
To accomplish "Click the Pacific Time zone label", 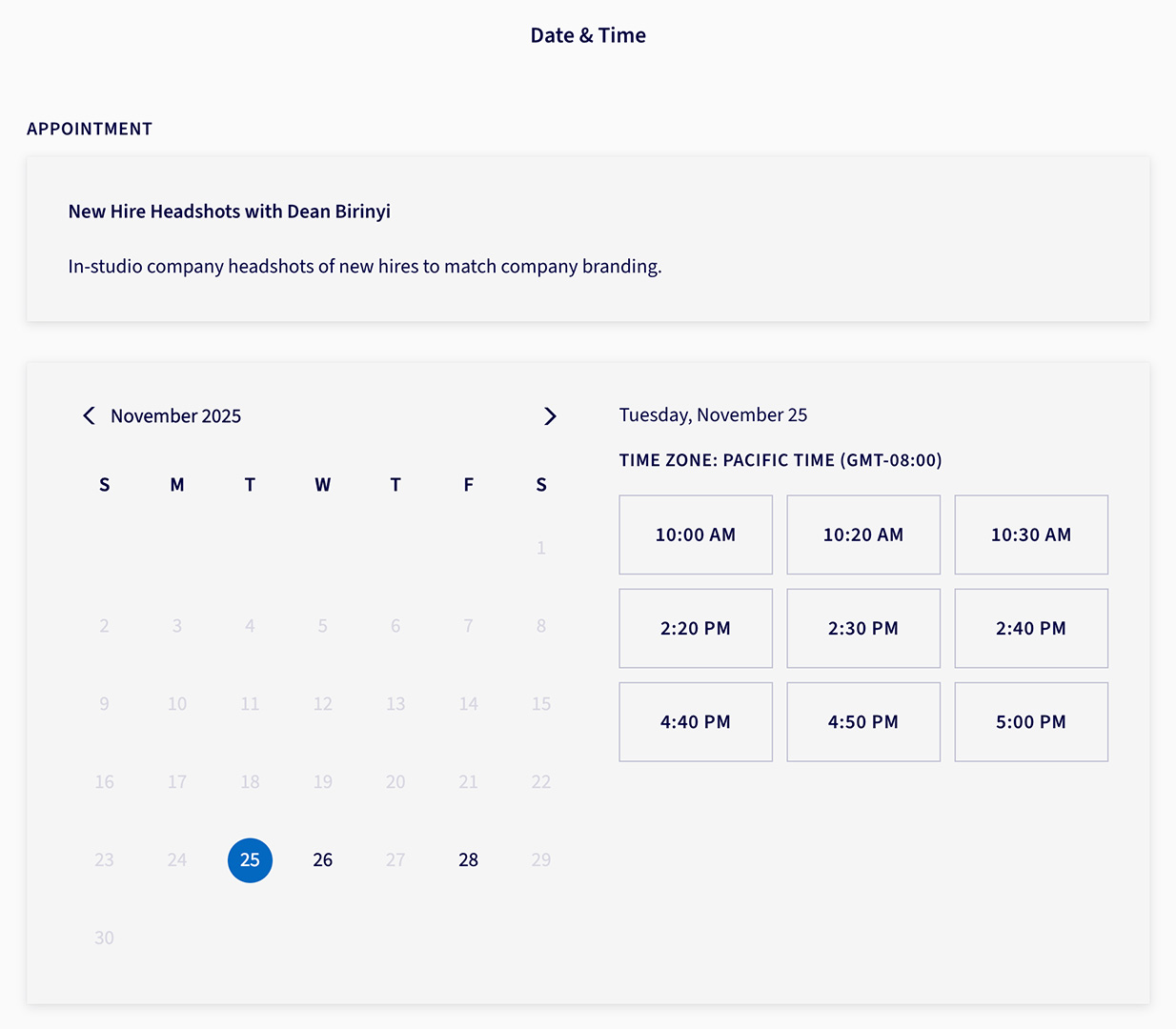I will point(781,460).
